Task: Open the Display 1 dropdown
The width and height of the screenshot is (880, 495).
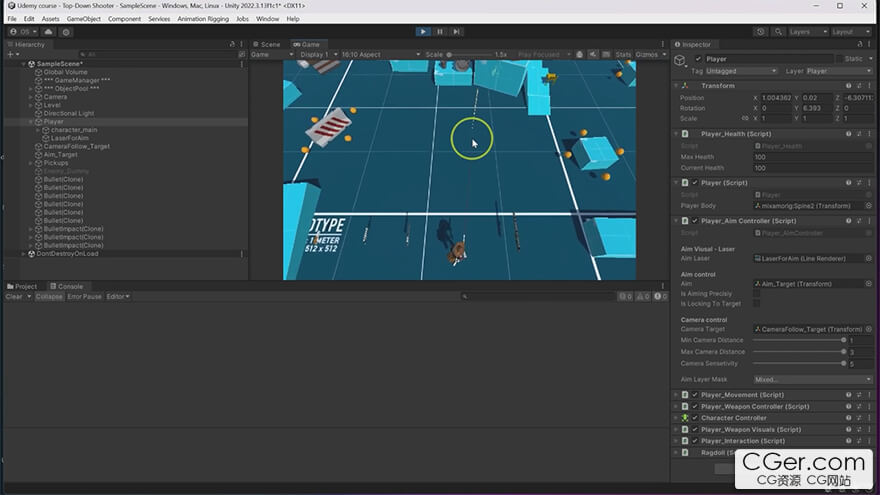Action: 318,54
